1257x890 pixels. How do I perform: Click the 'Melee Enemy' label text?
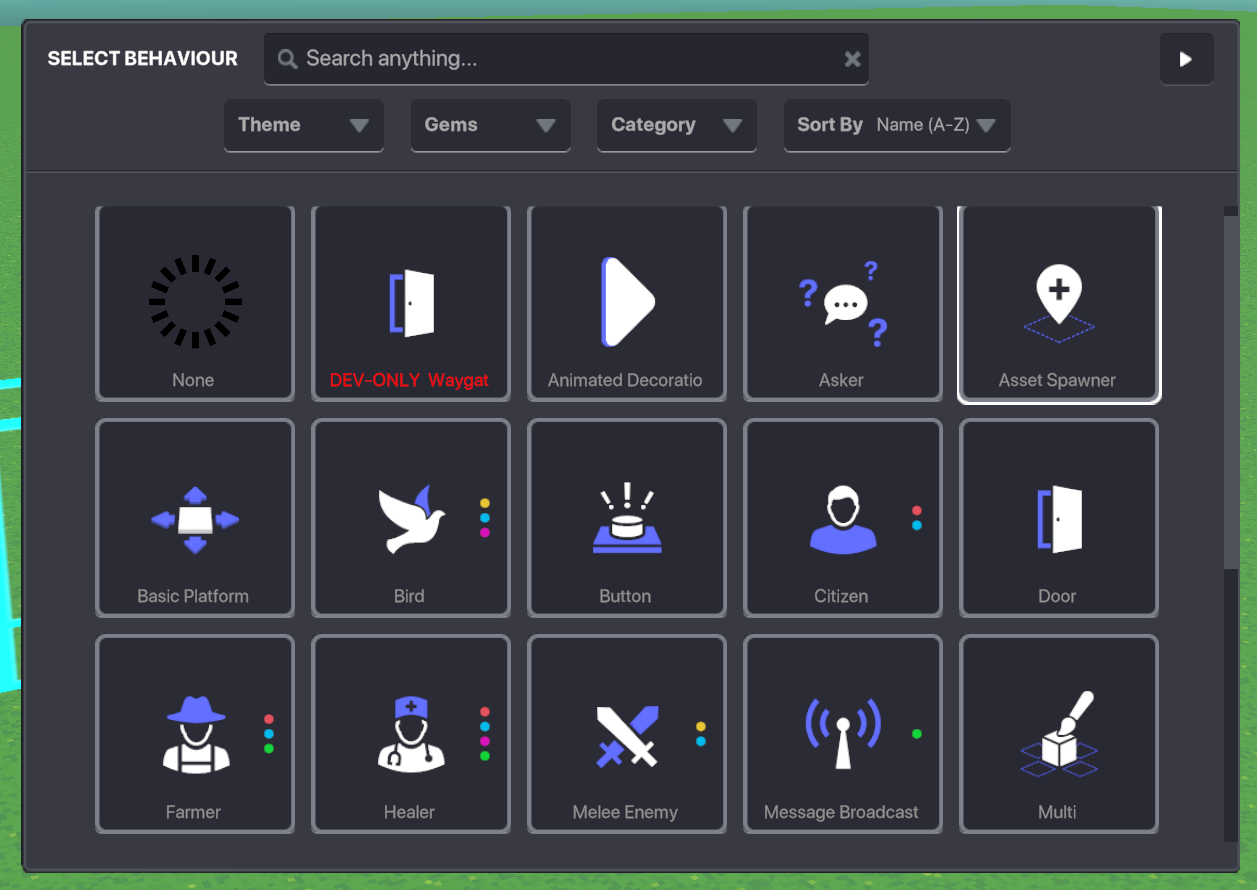(x=625, y=812)
